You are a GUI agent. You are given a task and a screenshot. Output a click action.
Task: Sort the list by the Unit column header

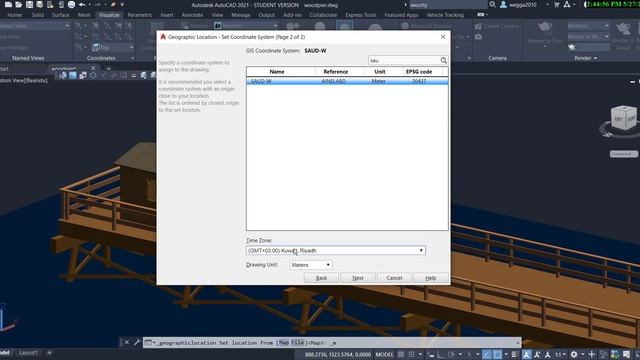click(x=383, y=71)
